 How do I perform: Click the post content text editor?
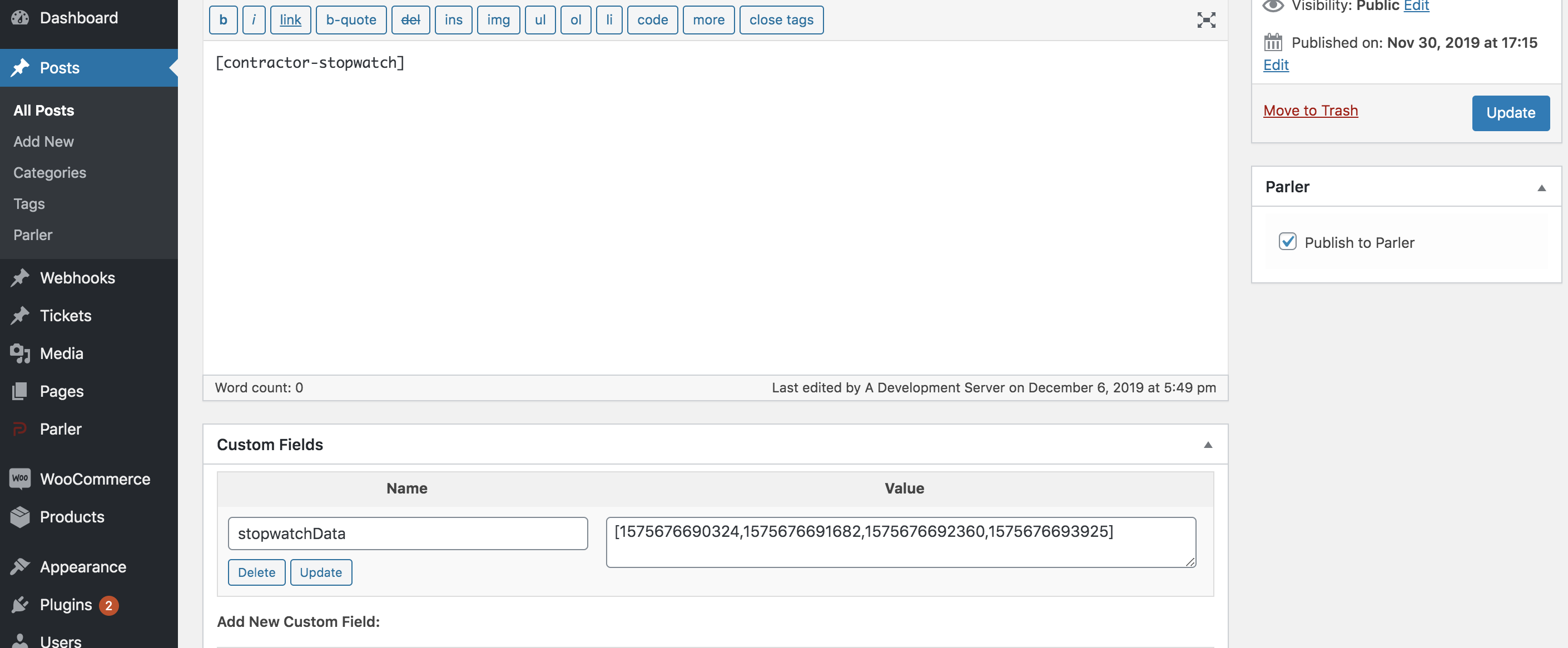(714, 207)
